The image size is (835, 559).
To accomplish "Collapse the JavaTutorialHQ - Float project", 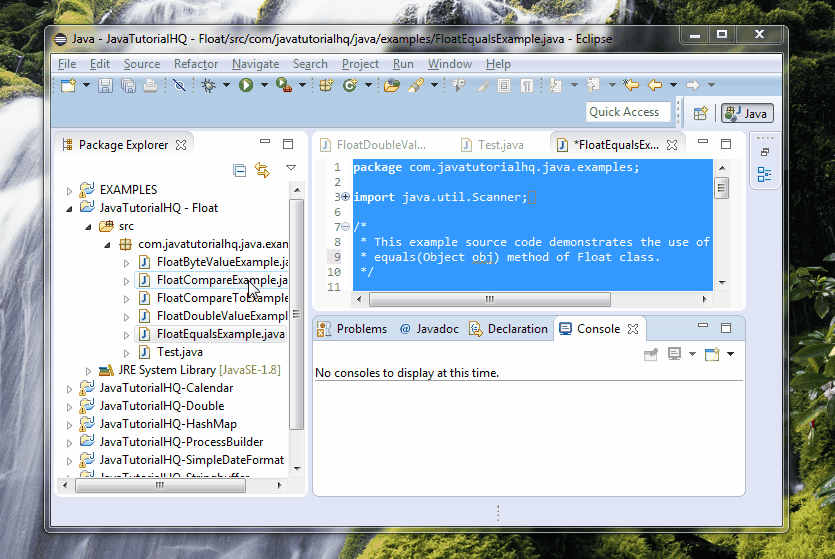I will (69, 209).
